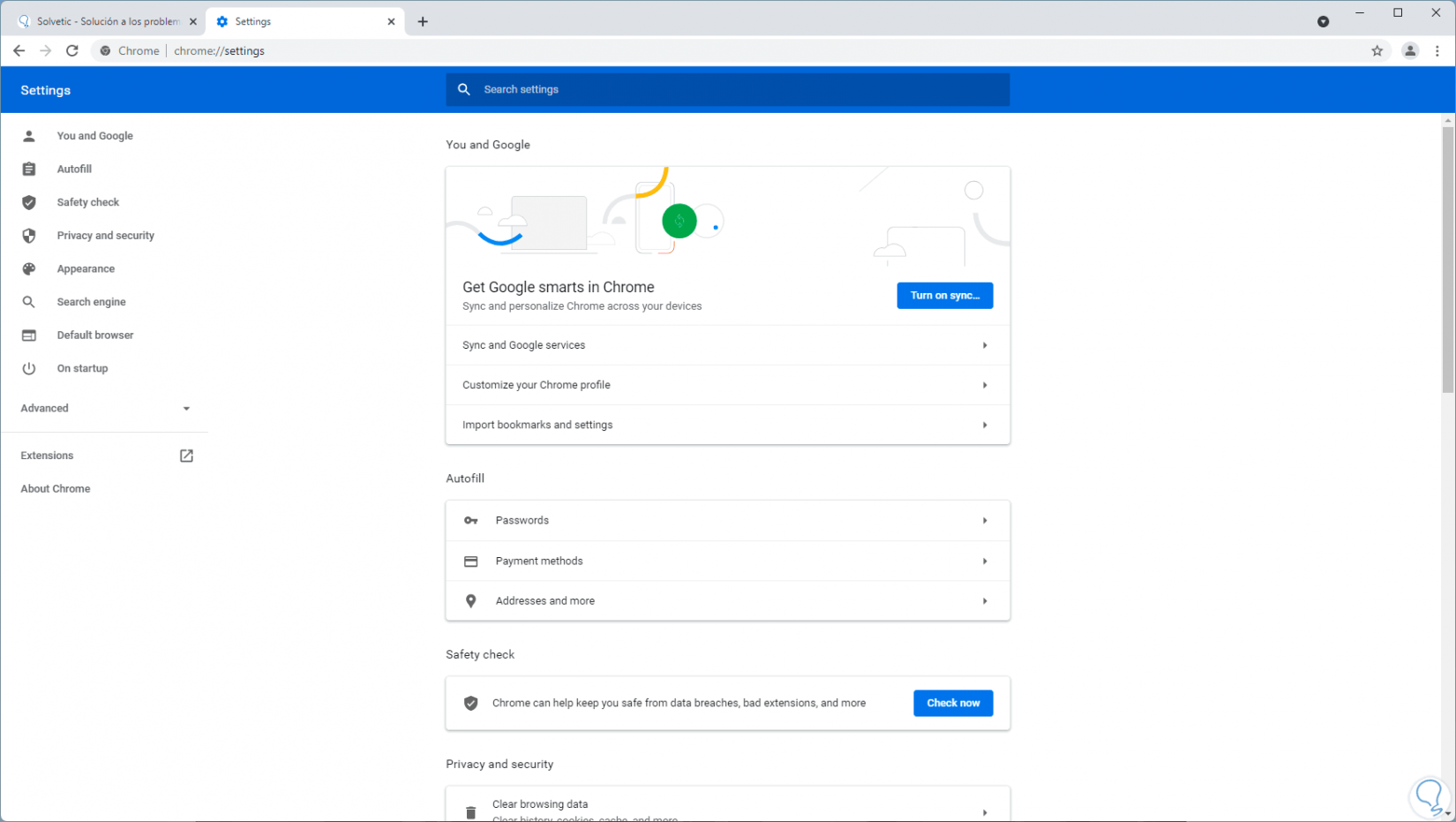Click the site info icon in address bar
Screen dimensions: 1456x822
click(x=105, y=51)
